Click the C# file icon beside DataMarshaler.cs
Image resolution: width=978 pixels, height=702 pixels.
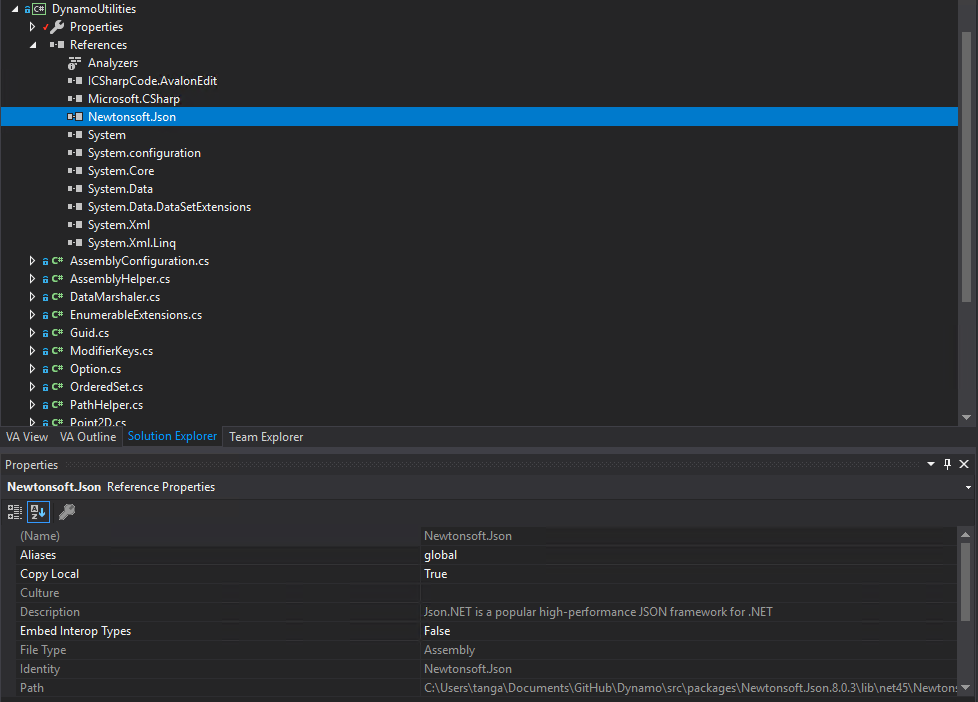pos(59,296)
